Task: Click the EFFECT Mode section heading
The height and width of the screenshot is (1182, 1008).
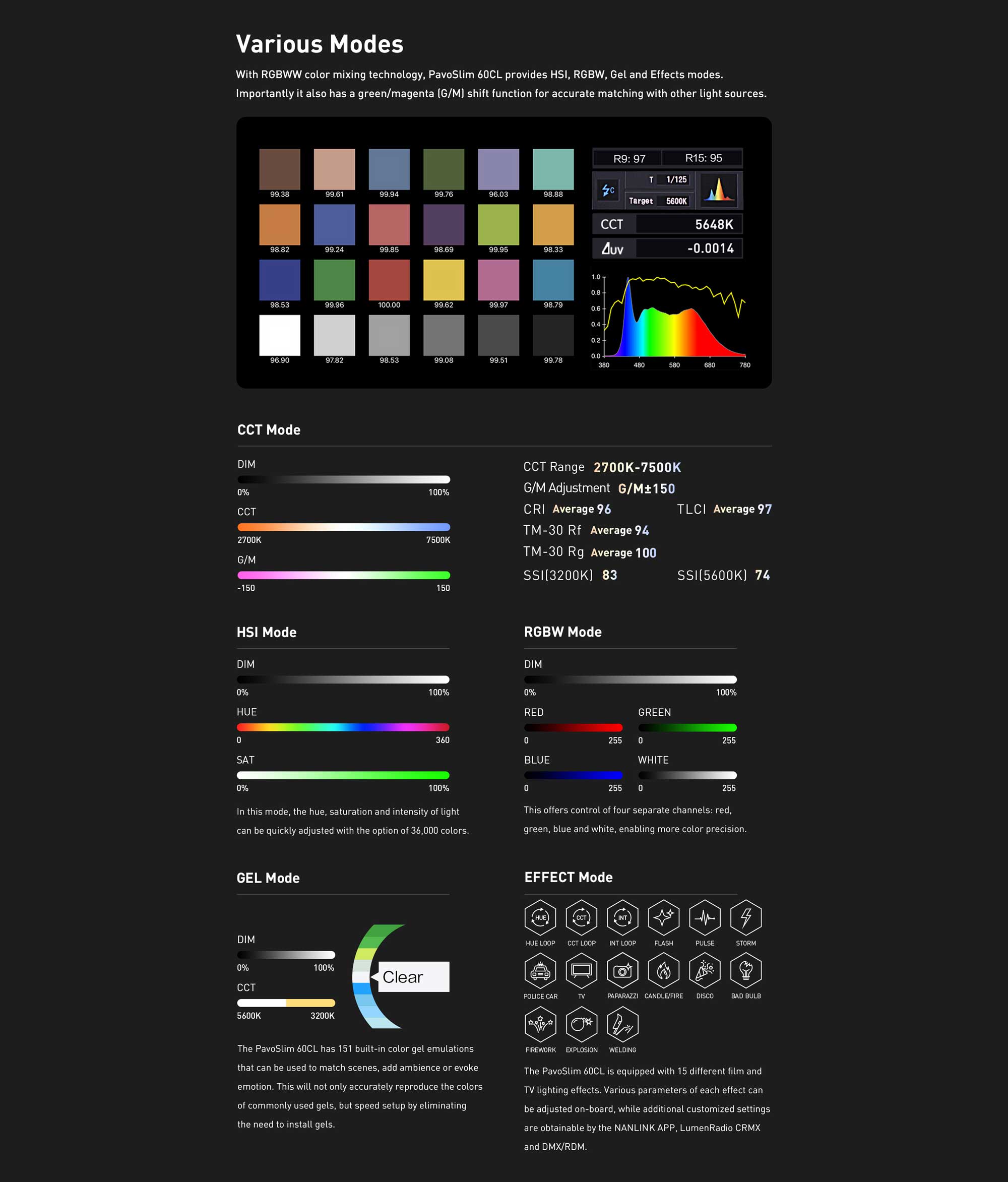Action: (x=568, y=878)
